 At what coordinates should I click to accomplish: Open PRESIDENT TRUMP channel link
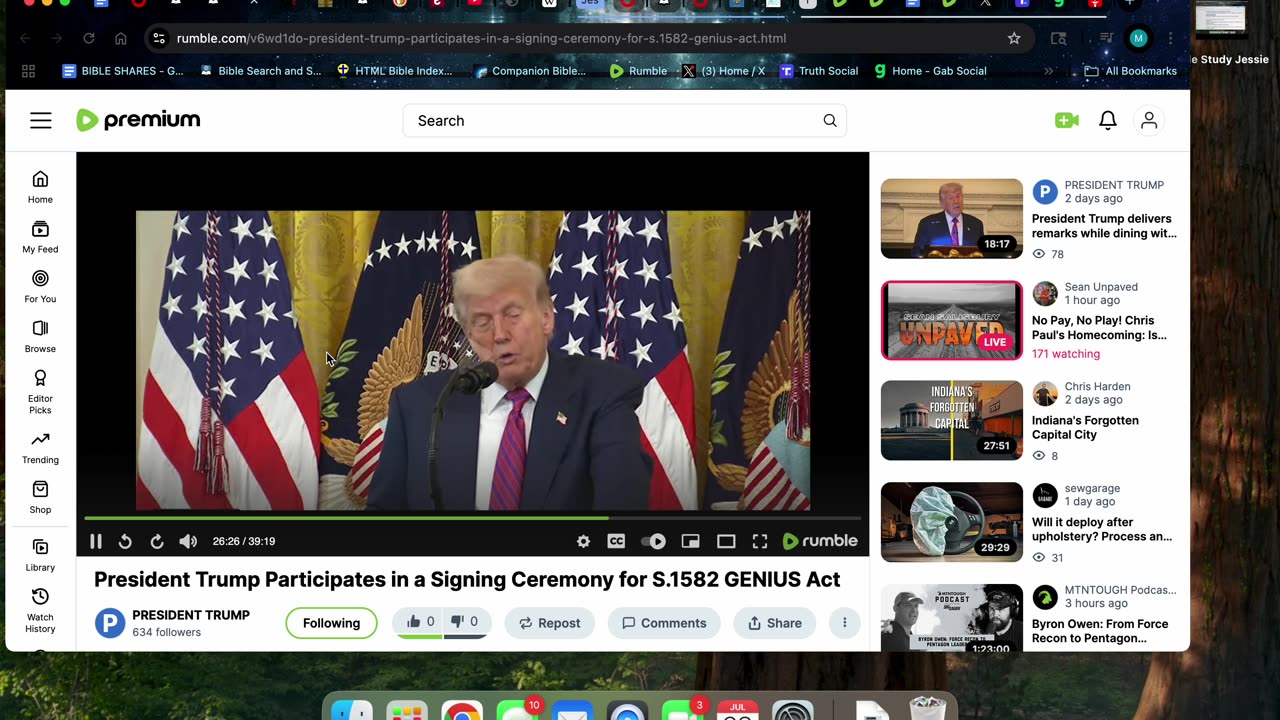pyautogui.click(x=191, y=615)
